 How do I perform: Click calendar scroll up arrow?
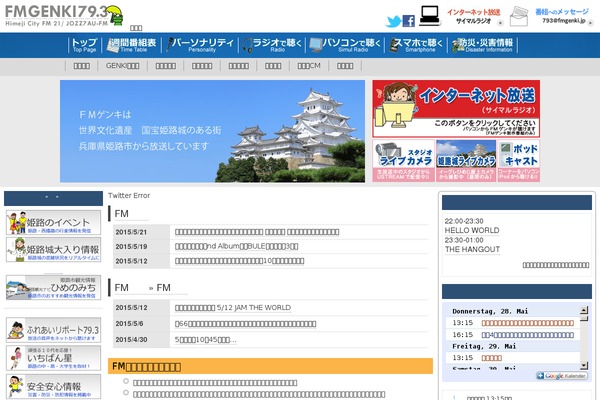584,310
